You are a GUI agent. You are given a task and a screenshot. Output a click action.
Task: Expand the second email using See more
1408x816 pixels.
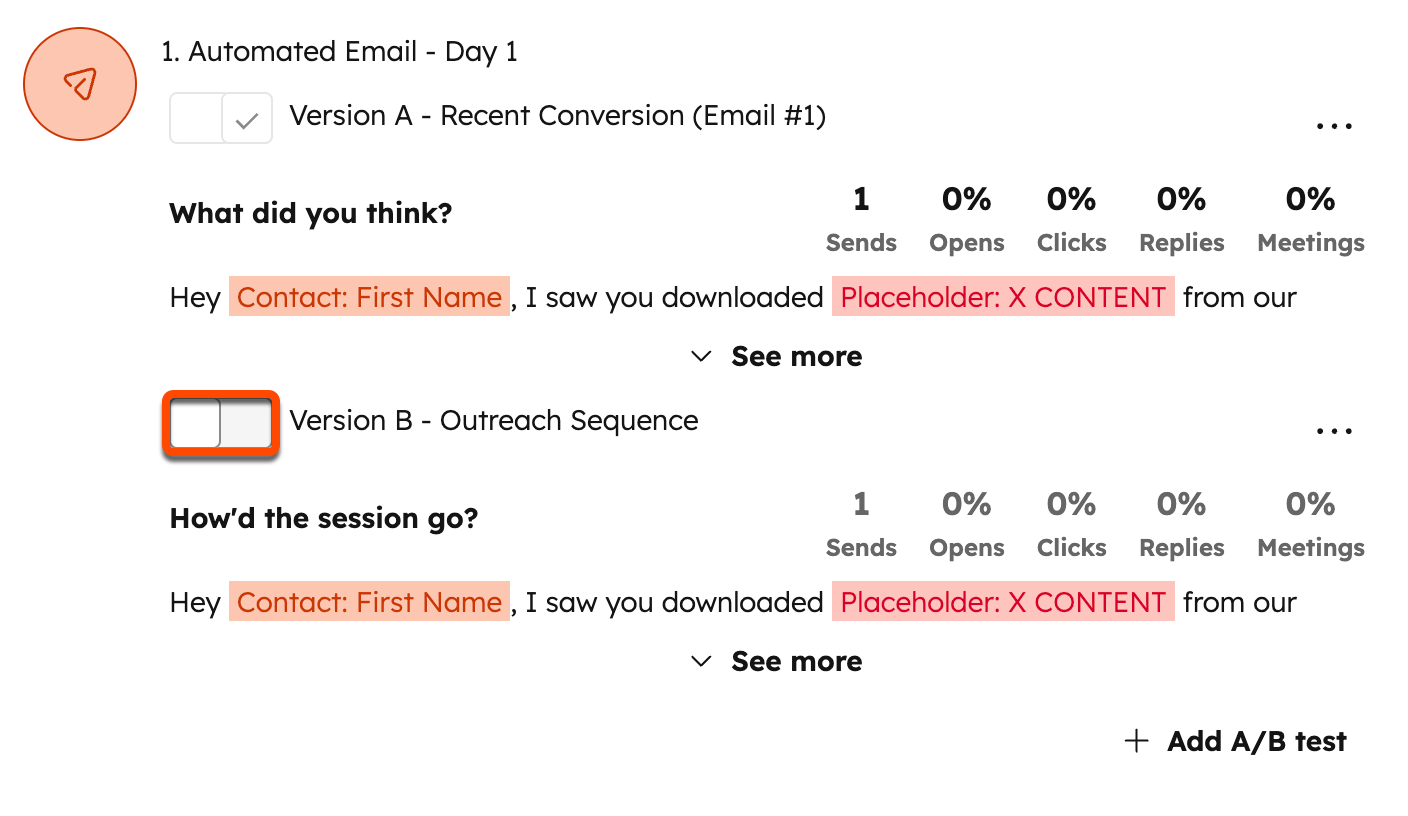coord(796,661)
